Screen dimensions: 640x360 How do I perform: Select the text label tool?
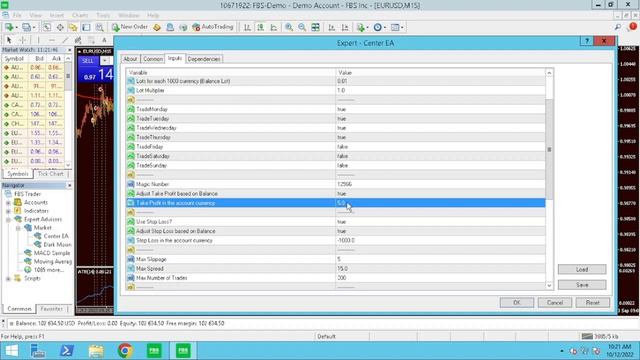coord(104,40)
